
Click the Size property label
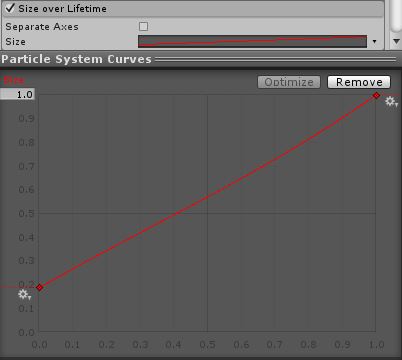pos(15,42)
